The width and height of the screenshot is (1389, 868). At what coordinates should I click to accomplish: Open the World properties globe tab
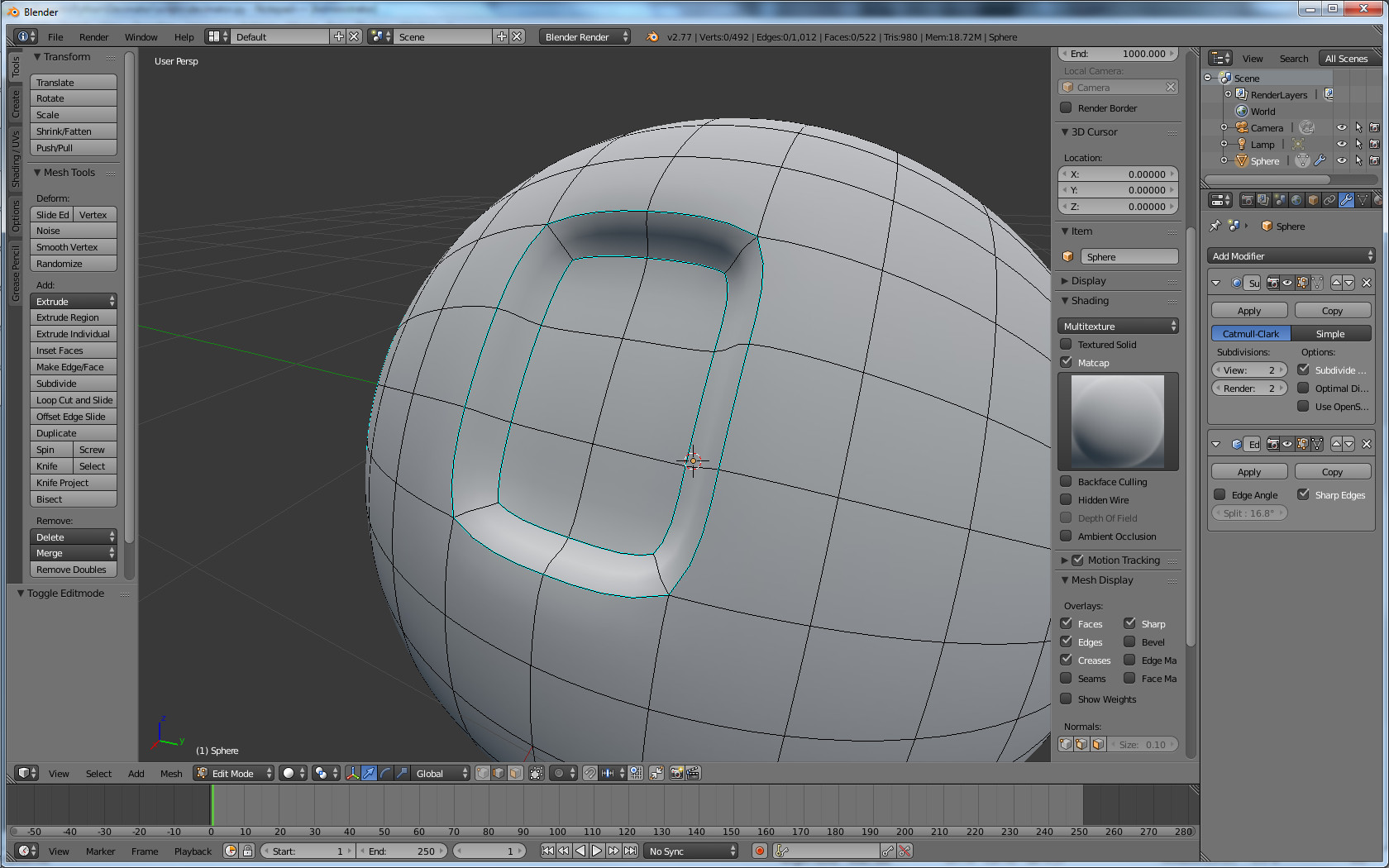(1296, 200)
